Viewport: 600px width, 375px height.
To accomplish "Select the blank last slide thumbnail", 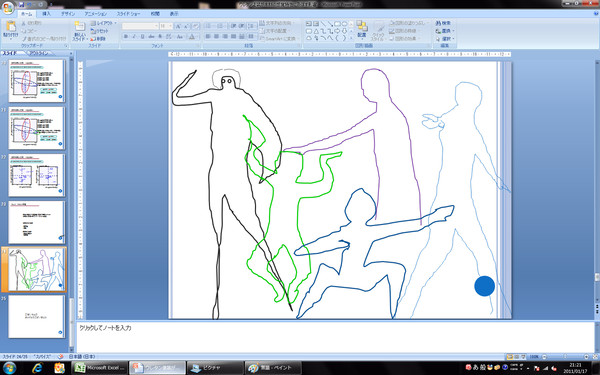I will click(x=36, y=316).
